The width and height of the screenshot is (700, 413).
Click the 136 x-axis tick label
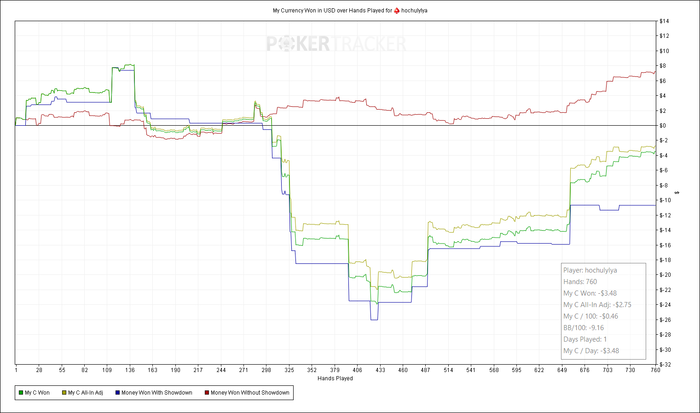tap(130, 370)
